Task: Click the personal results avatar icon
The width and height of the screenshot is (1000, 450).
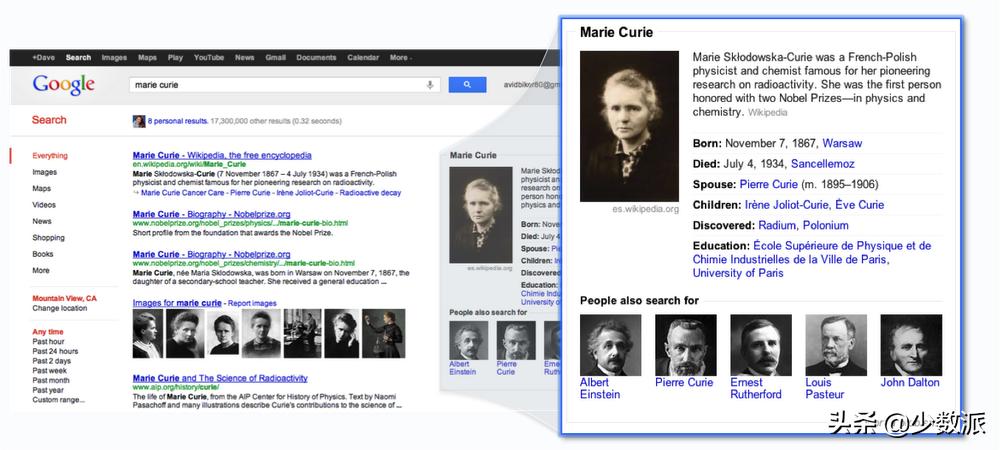Action: 139,121
